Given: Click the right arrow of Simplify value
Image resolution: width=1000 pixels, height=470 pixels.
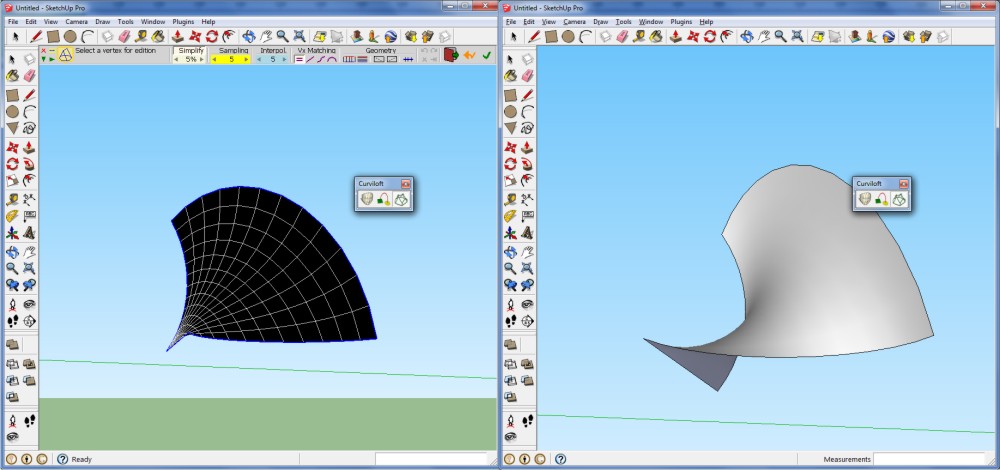Looking at the screenshot, I should pos(201,60).
